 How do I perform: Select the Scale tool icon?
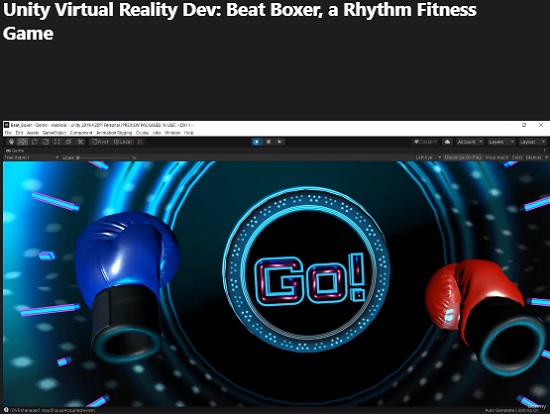coord(46,142)
